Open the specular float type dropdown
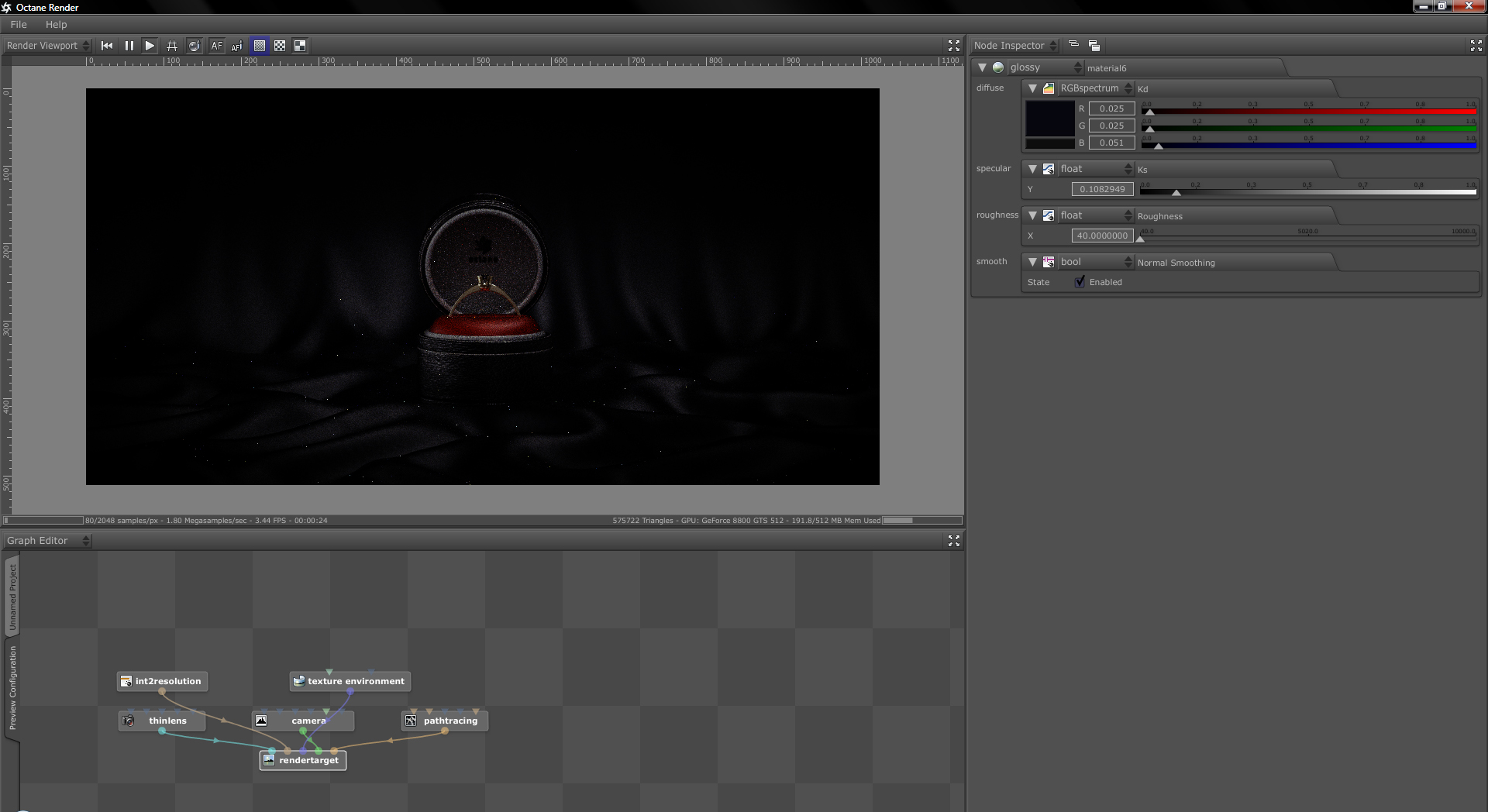The width and height of the screenshot is (1488, 812). (1096, 169)
